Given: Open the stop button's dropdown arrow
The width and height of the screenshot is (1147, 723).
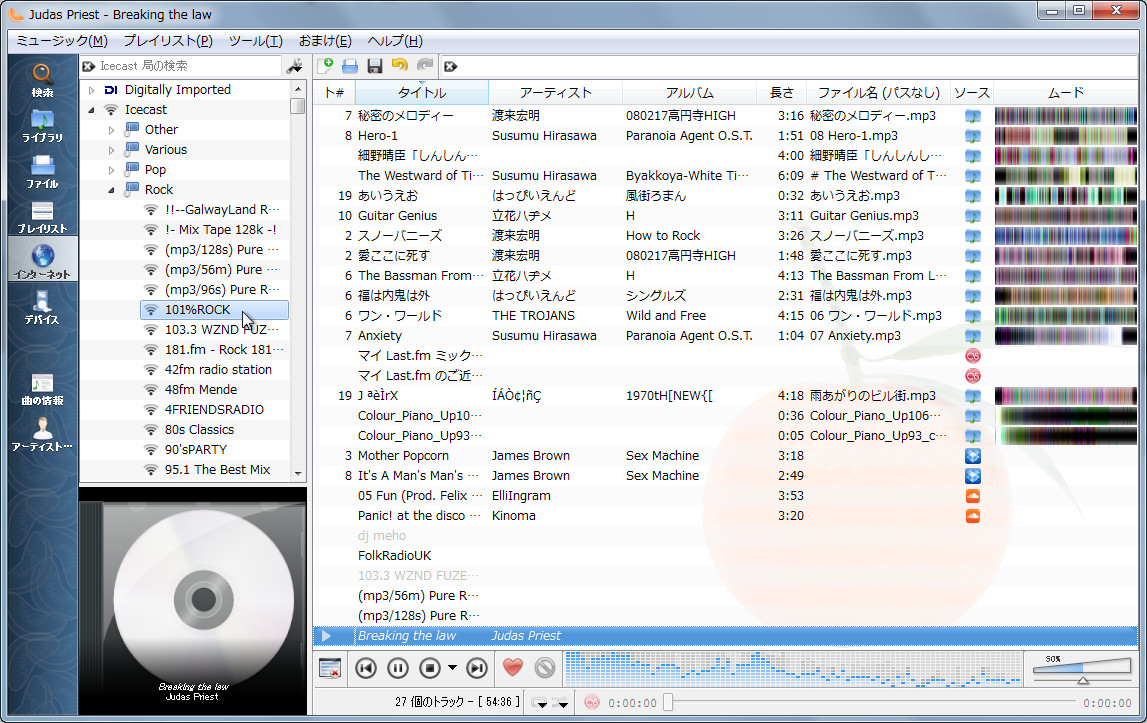Looking at the screenshot, I should click(451, 668).
